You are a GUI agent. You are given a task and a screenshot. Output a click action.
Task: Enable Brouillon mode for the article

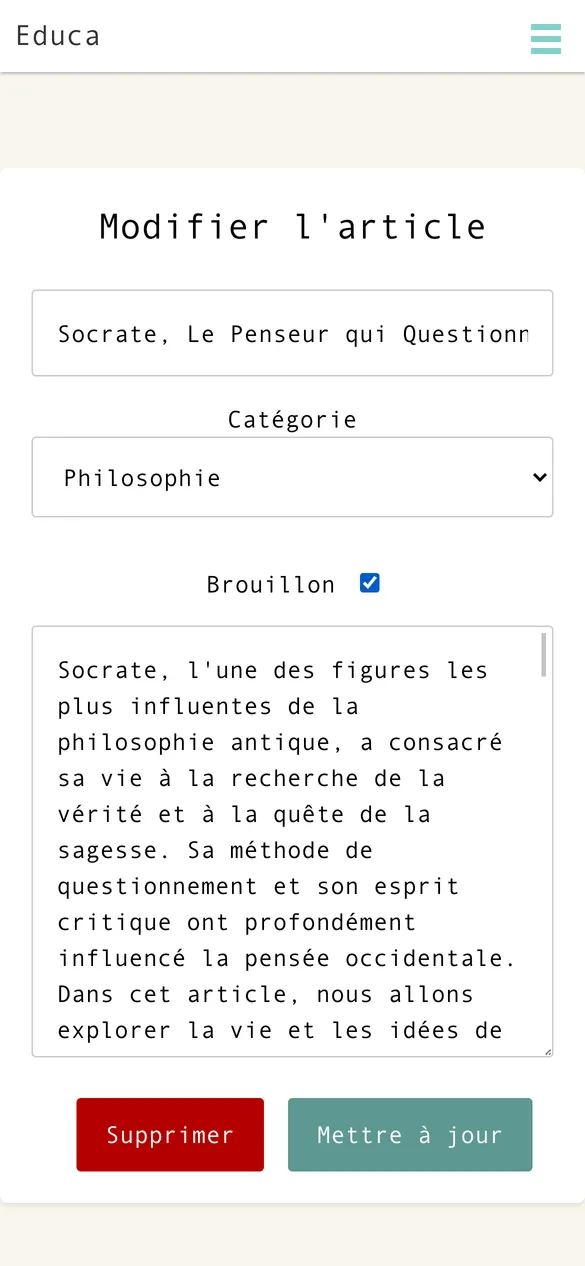pos(369,582)
